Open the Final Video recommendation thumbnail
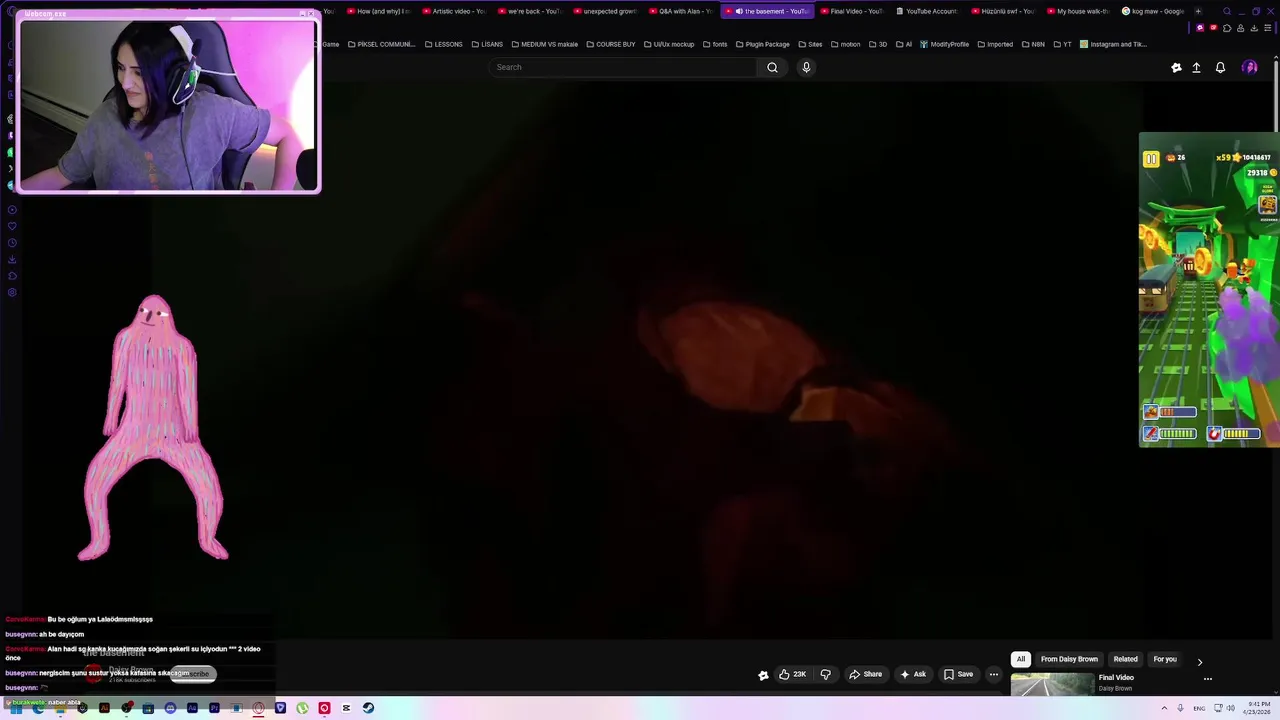This screenshot has width=1280, height=720. (1052, 684)
